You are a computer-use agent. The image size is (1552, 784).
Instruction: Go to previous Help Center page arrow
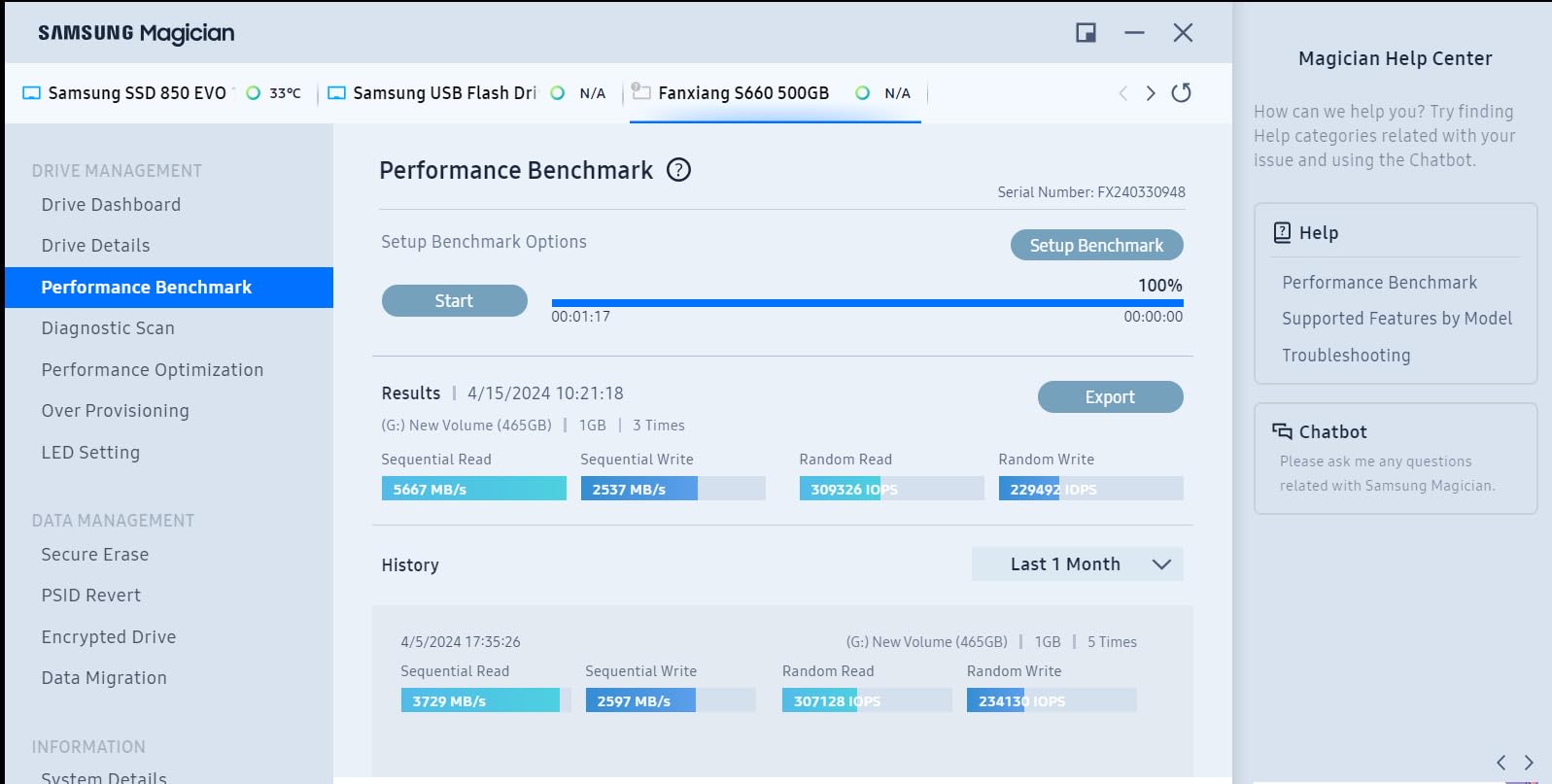tap(1500, 763)
